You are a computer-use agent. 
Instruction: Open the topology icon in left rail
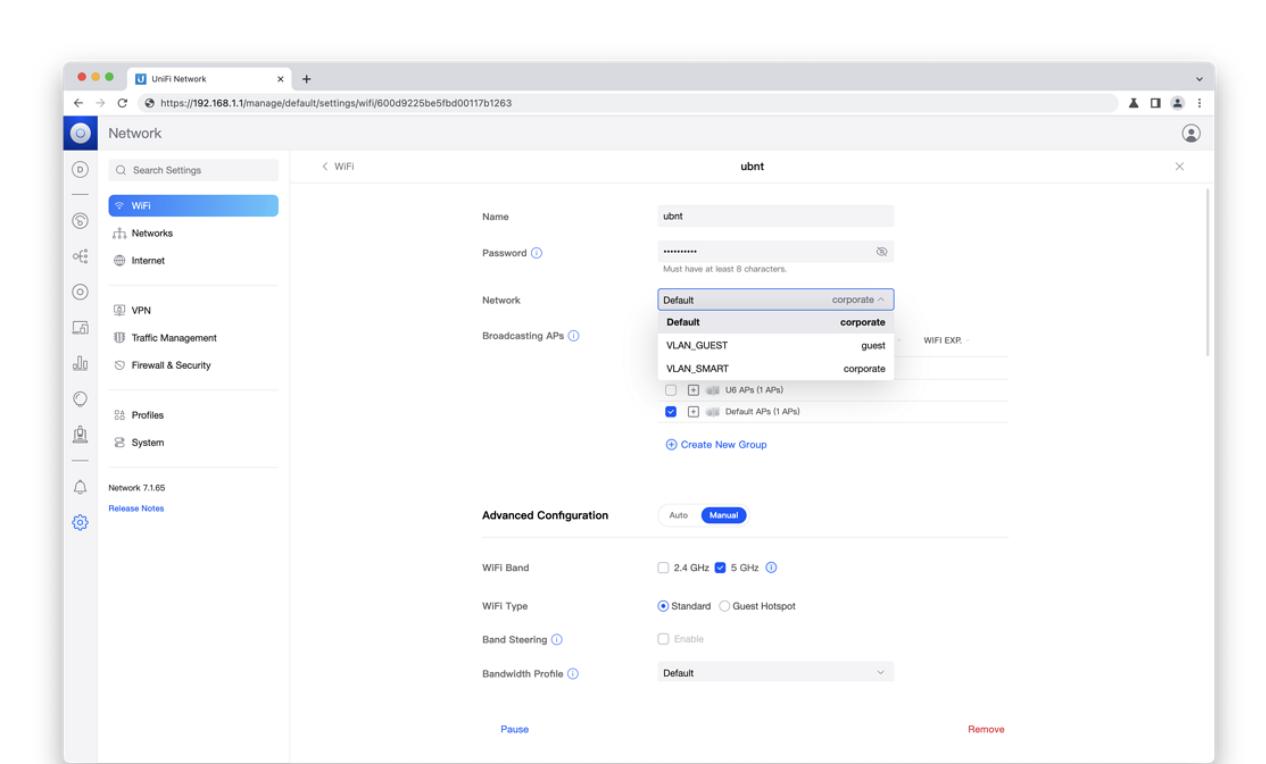pos(80,255)
